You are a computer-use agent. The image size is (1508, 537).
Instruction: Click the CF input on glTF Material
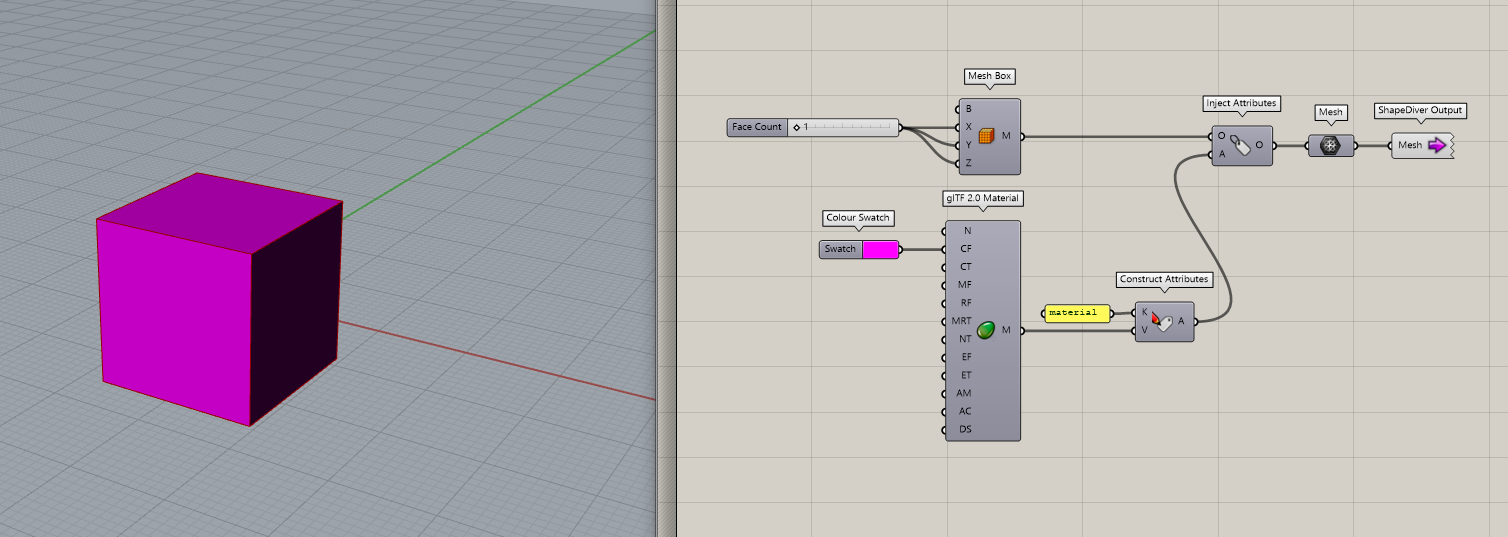click(965, 249)
